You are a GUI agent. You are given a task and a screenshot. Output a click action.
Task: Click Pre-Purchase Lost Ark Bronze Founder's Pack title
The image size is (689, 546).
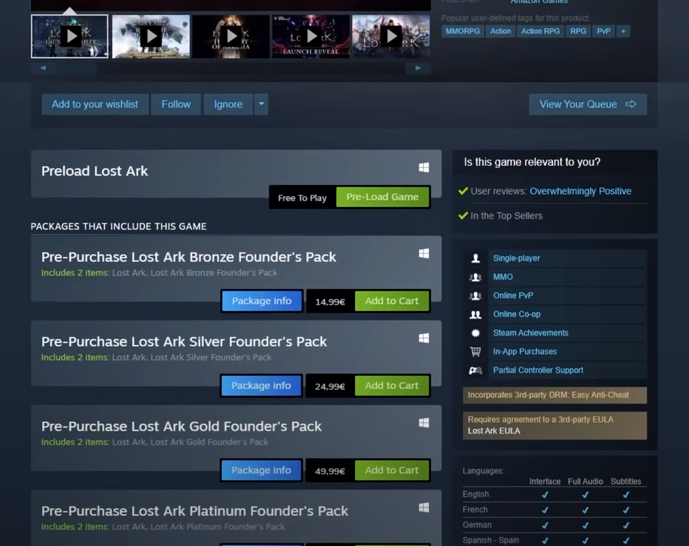point(189,257)
